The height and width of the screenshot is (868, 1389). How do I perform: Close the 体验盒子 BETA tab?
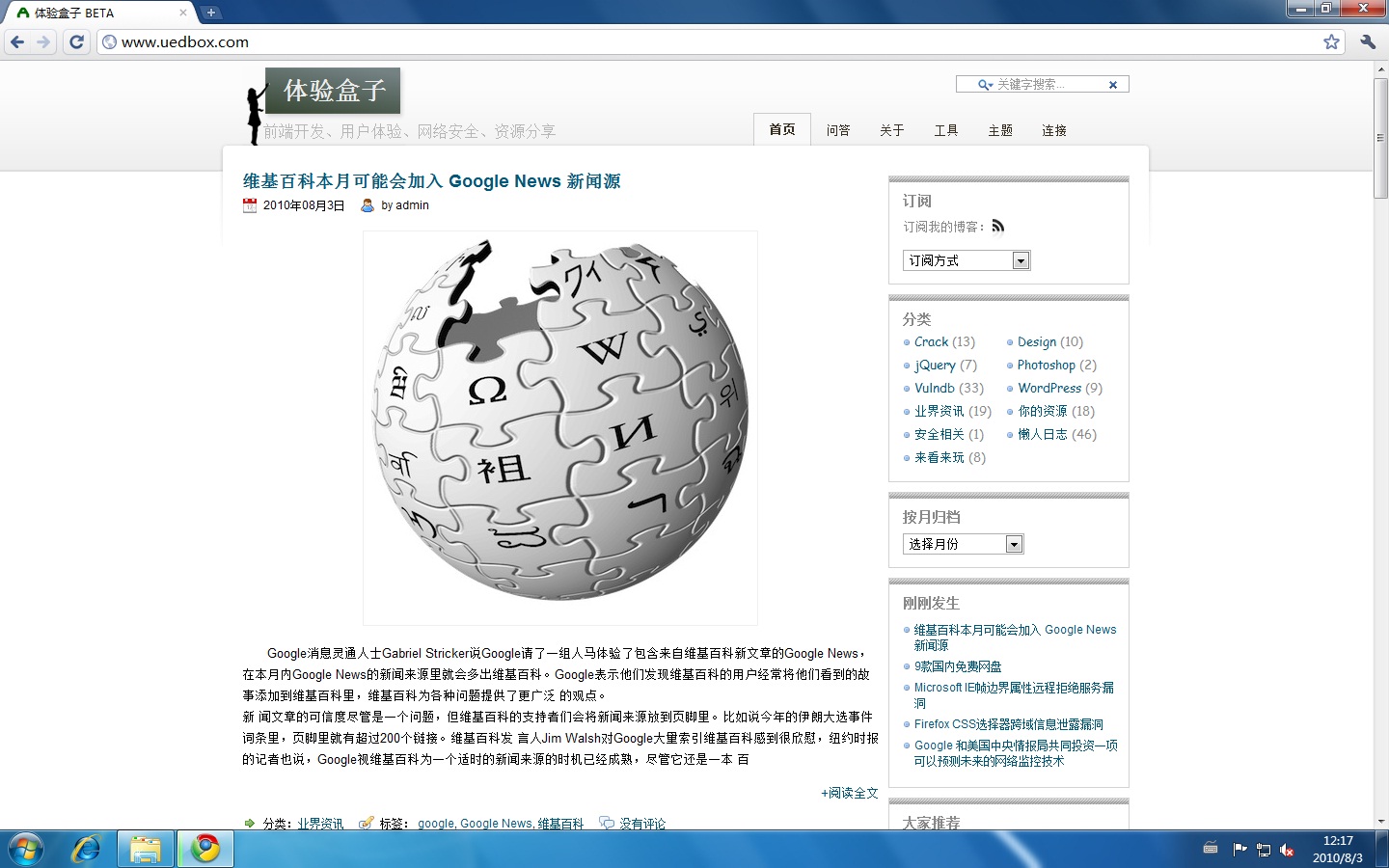(183, 13)
